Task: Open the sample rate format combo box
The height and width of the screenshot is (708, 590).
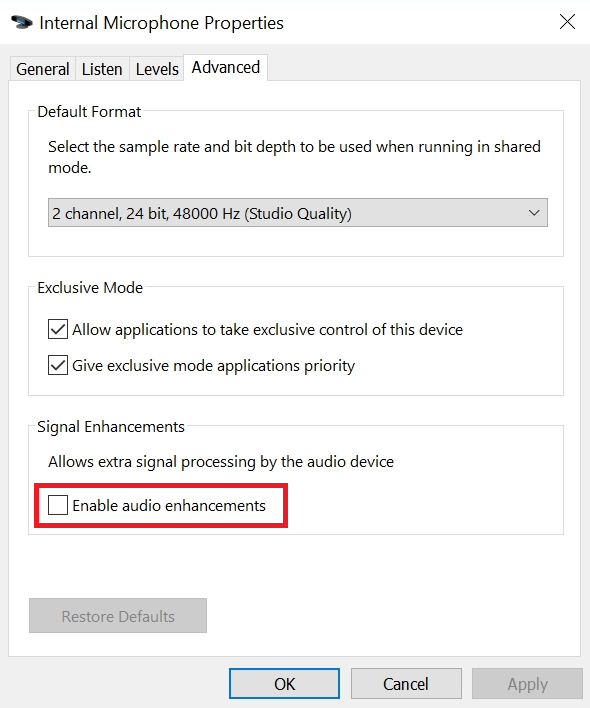Action: (x=297, y=213)
